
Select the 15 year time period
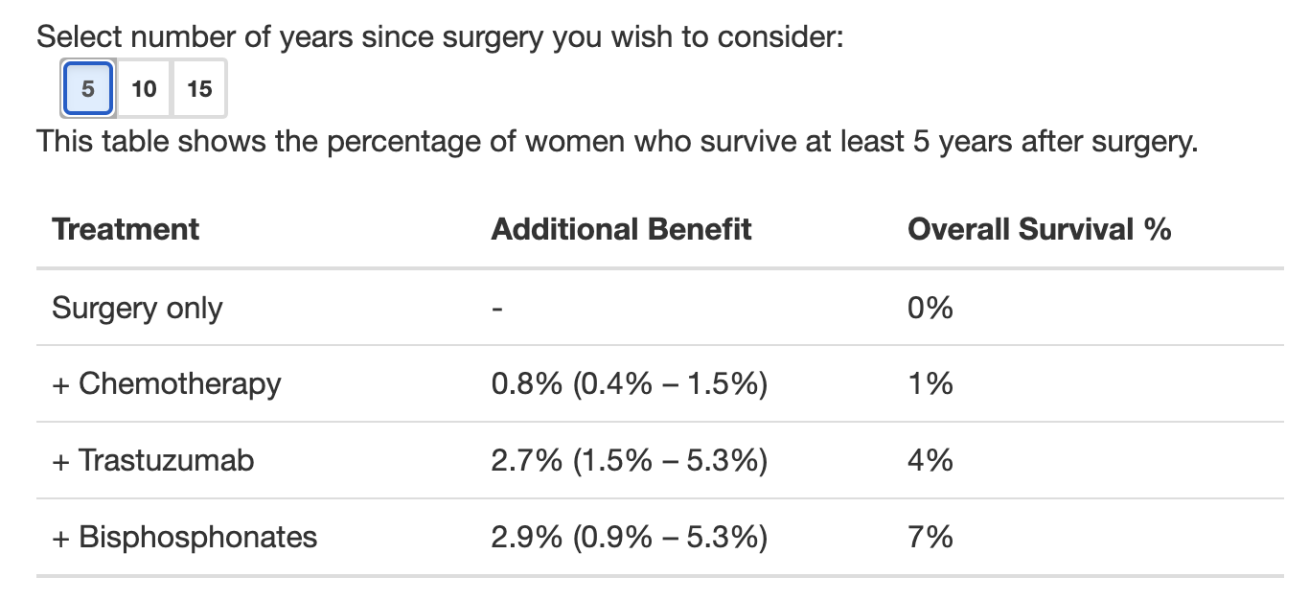coord(199,88)
